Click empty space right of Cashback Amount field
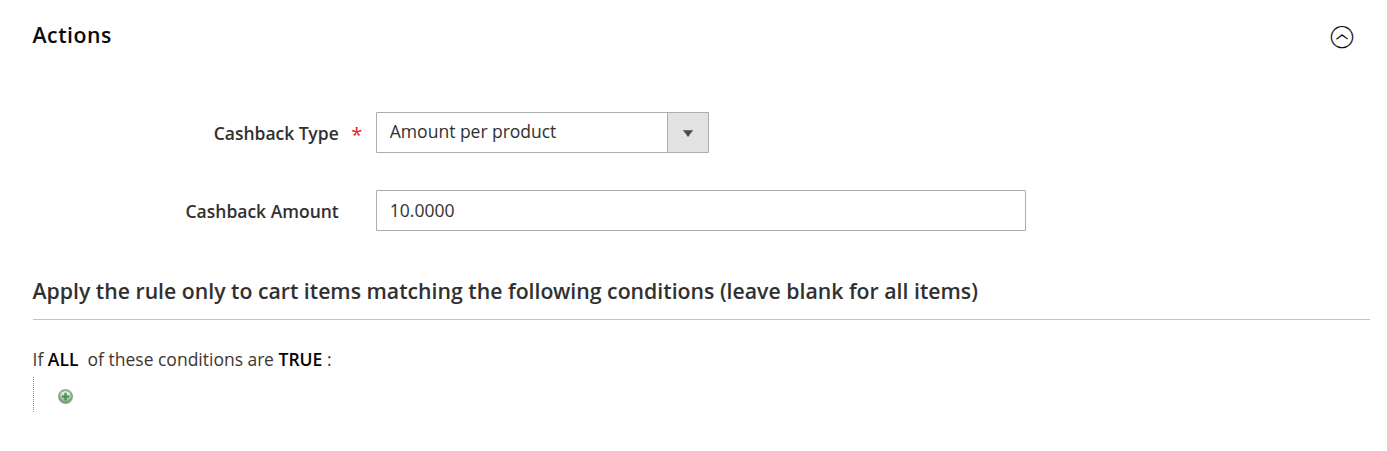1387x451 pixels. point(1200,211)
